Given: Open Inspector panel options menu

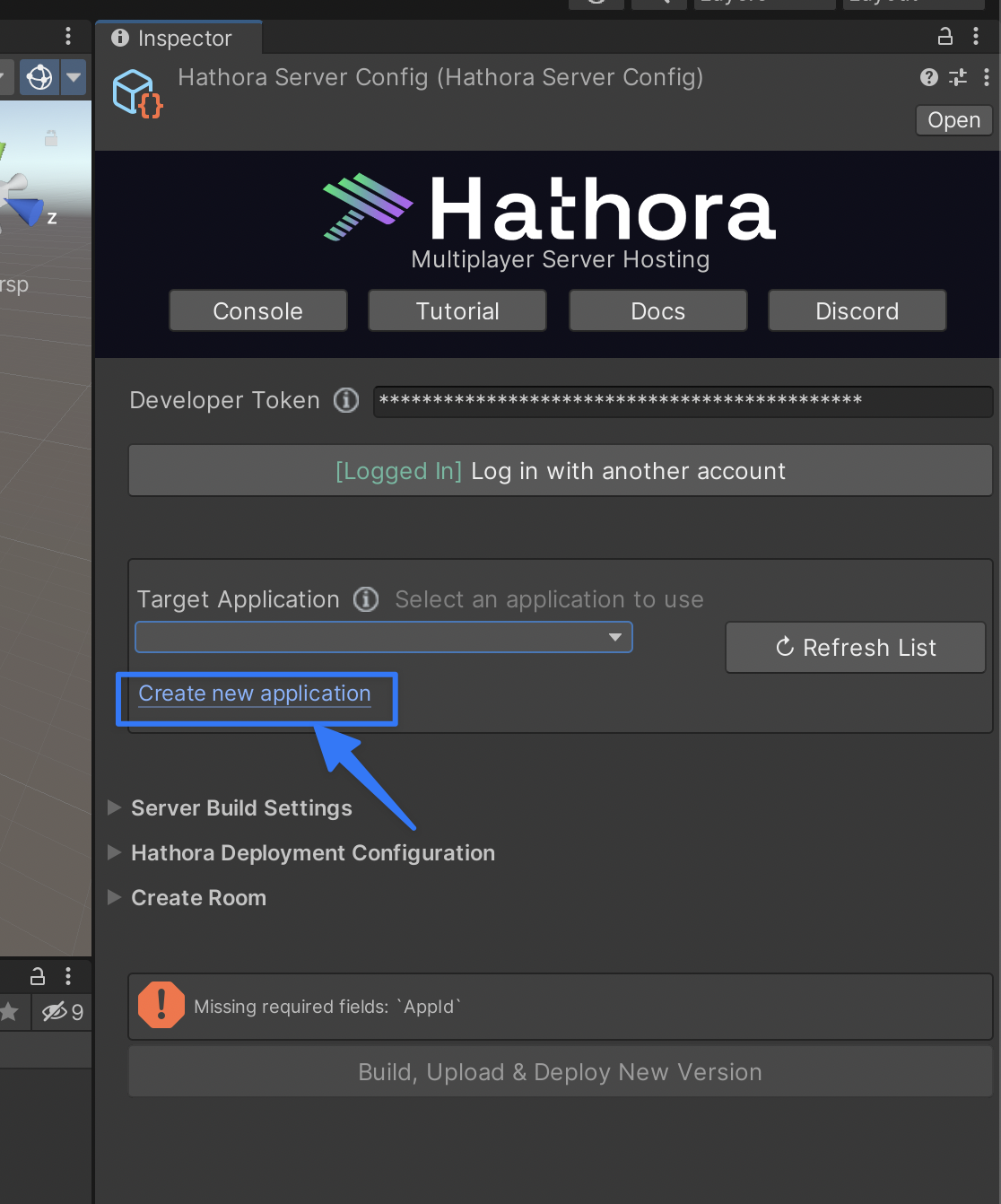Looking at the screenshot, I should 976,36.
